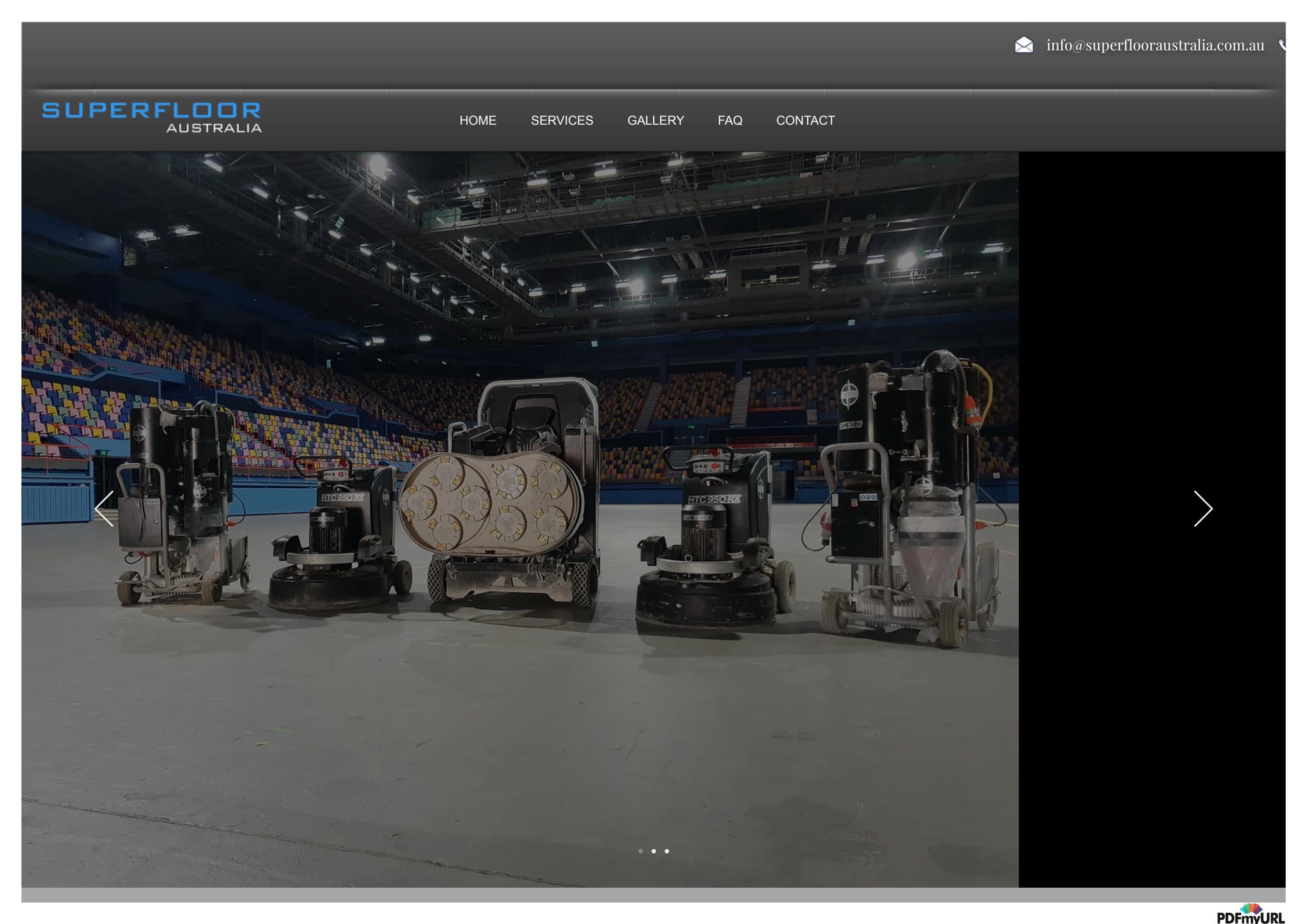Open the GALLERY page

tap(656, 120)
